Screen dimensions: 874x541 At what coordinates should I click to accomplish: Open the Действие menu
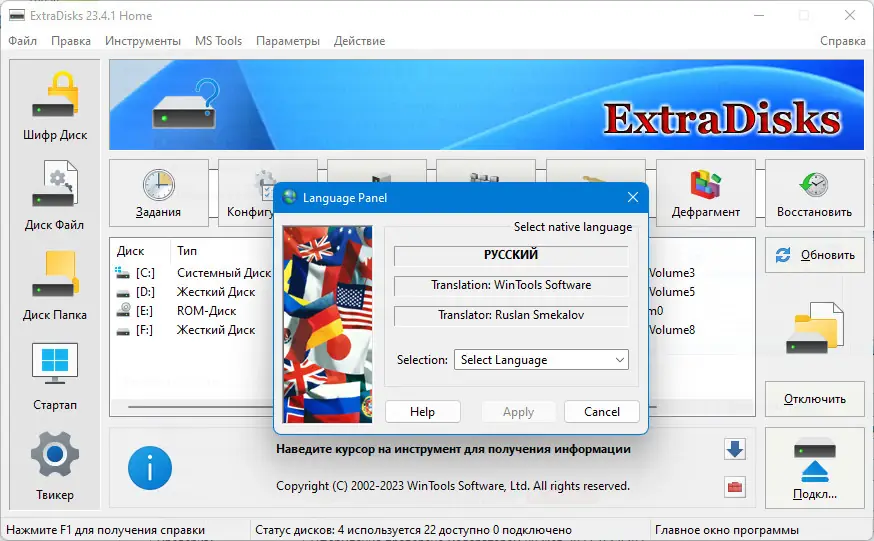click(x=360, y=41)
